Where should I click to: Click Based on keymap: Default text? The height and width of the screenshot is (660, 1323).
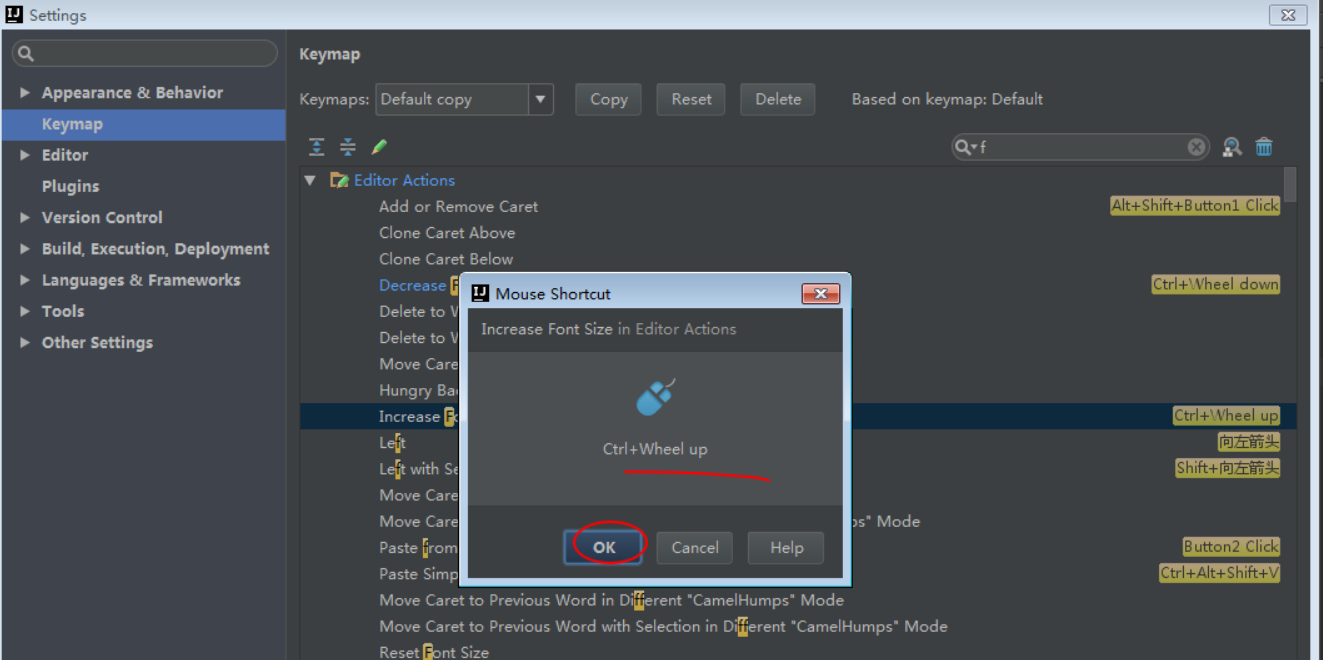[947, 99]
